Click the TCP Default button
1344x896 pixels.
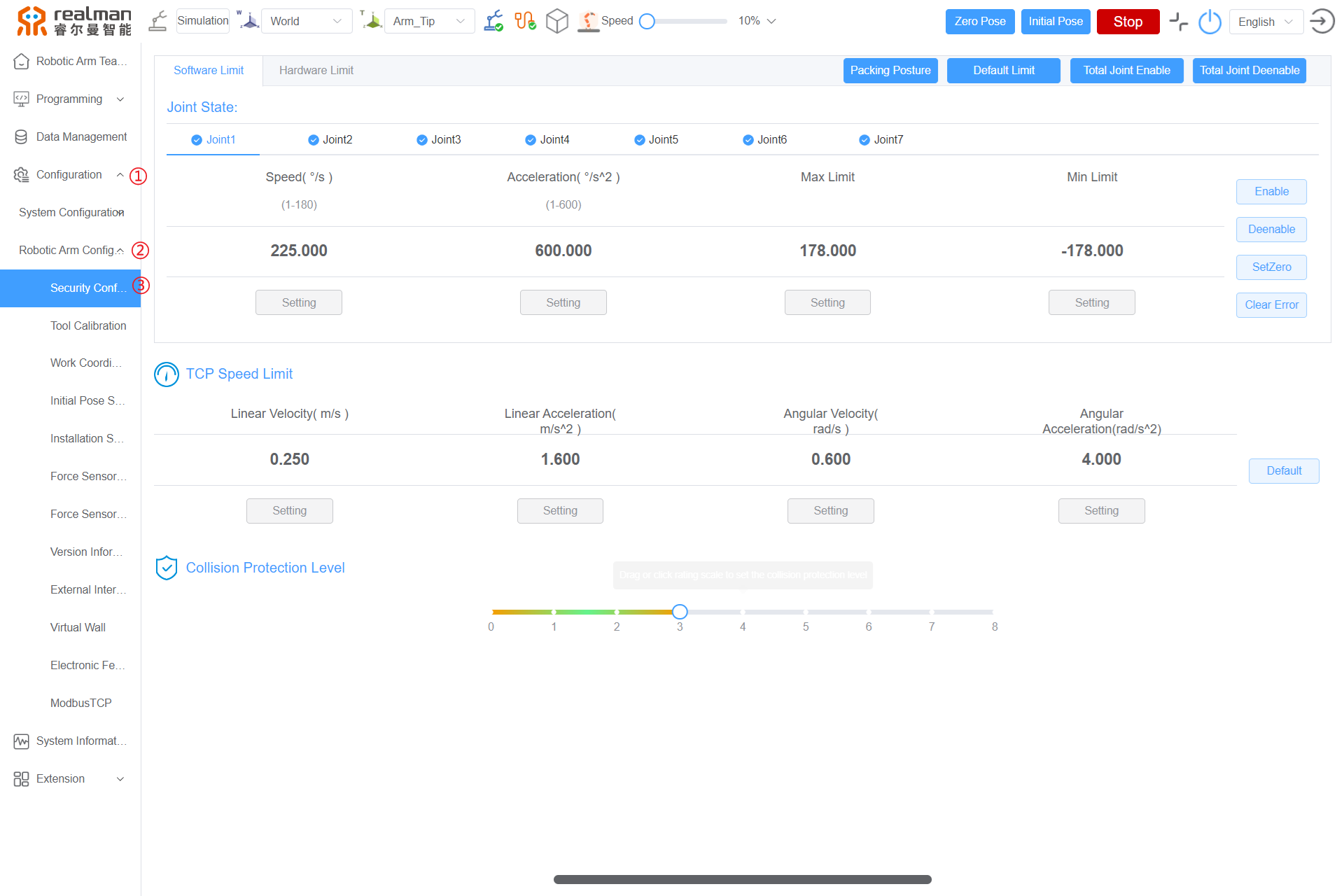pos(1284,471)
